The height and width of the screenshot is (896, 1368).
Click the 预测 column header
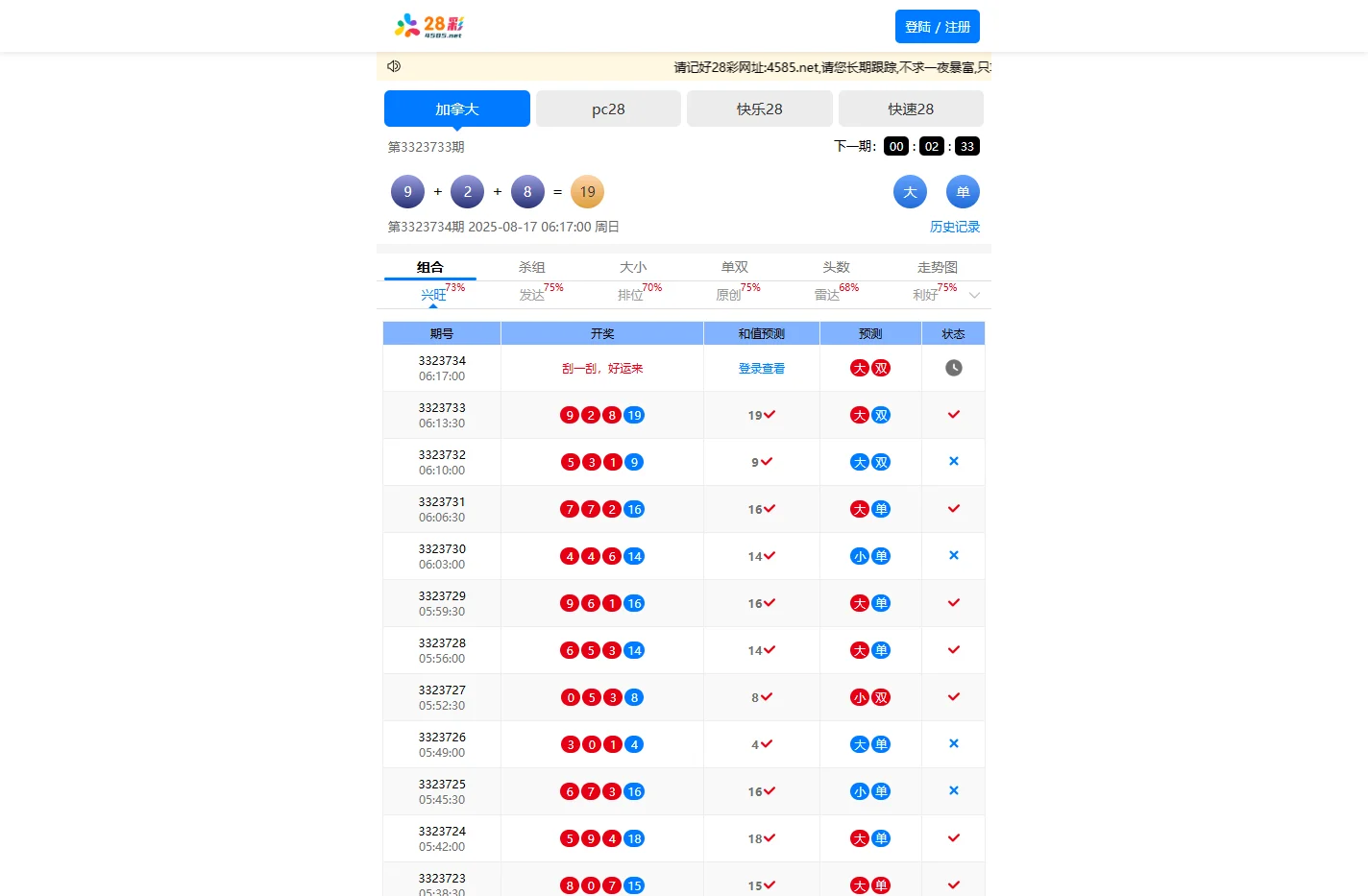(x=870, y=333)
